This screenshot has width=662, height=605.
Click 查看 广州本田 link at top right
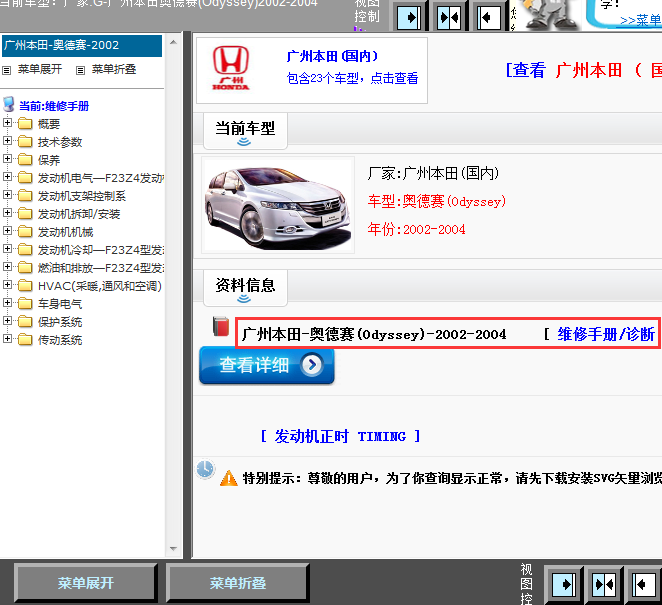(583, 70)
